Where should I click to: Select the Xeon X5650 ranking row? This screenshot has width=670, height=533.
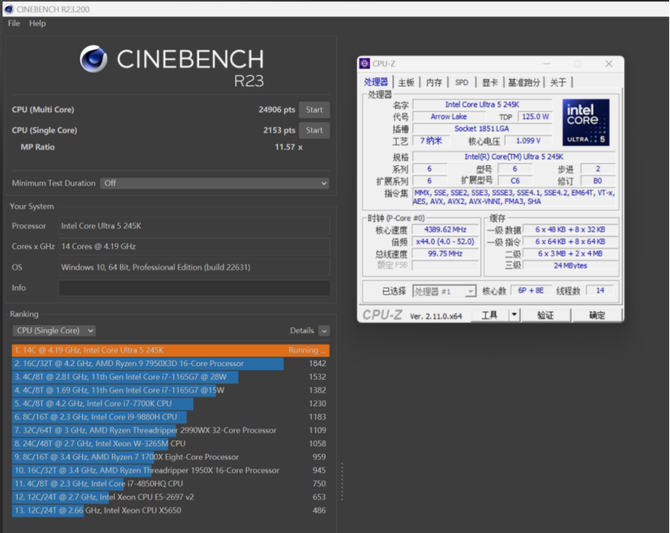coord(170,510)
